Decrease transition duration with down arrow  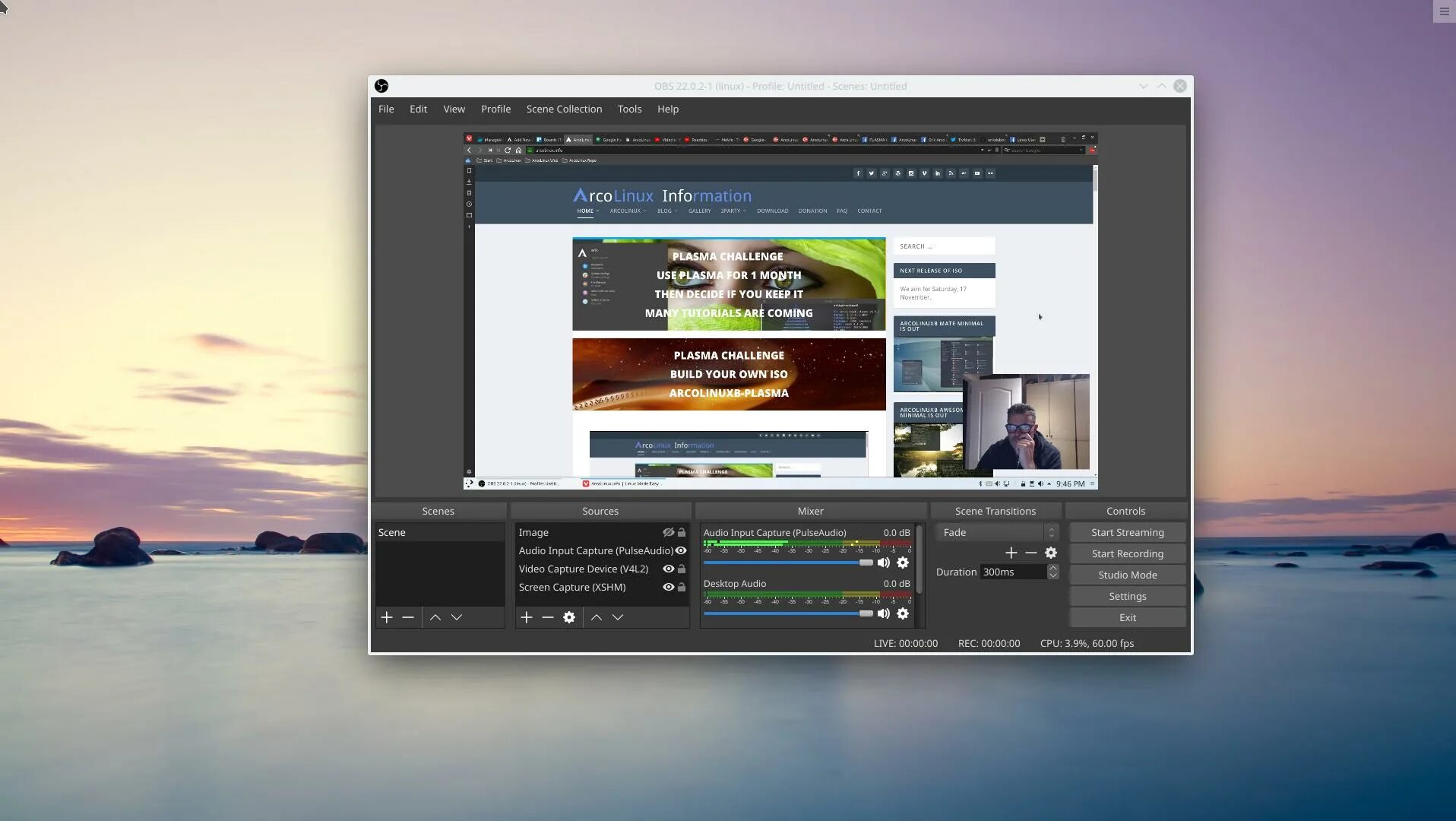tap(1052, 575)
